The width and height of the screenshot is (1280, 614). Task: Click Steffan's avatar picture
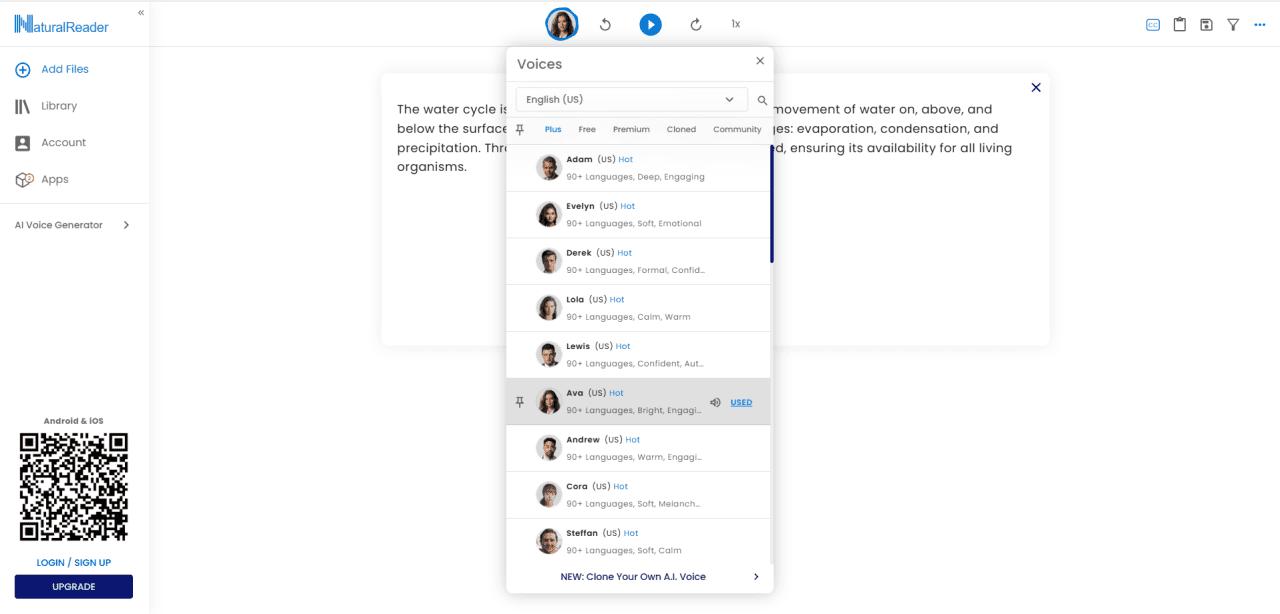click(x=548, y=541)
